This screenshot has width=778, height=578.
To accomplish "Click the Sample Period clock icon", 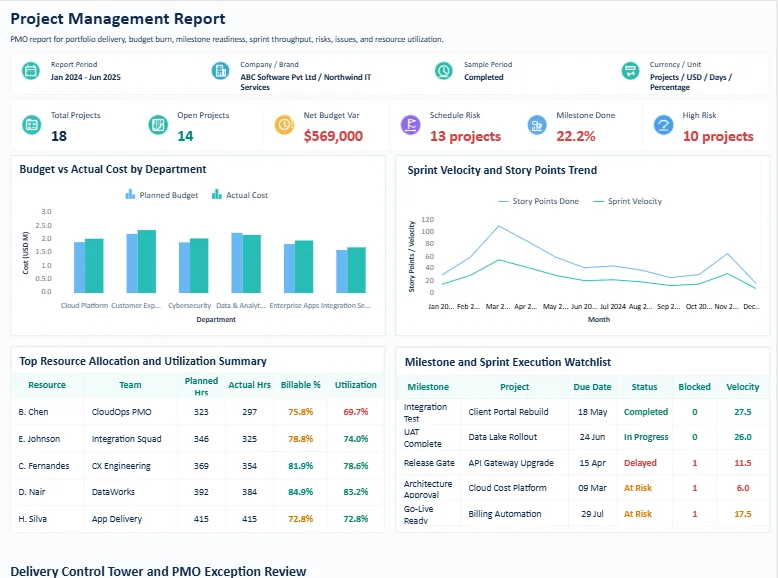I will point(444,71).
